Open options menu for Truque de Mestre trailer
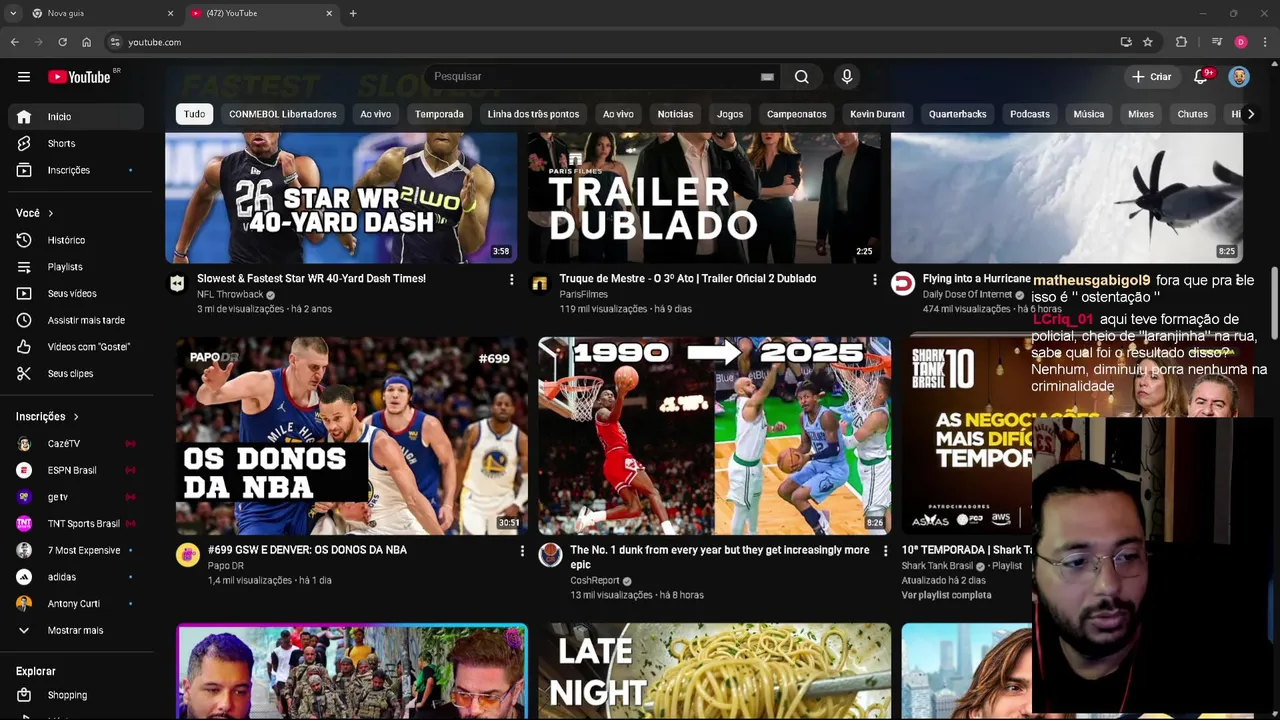 click(x=875, y=280)
